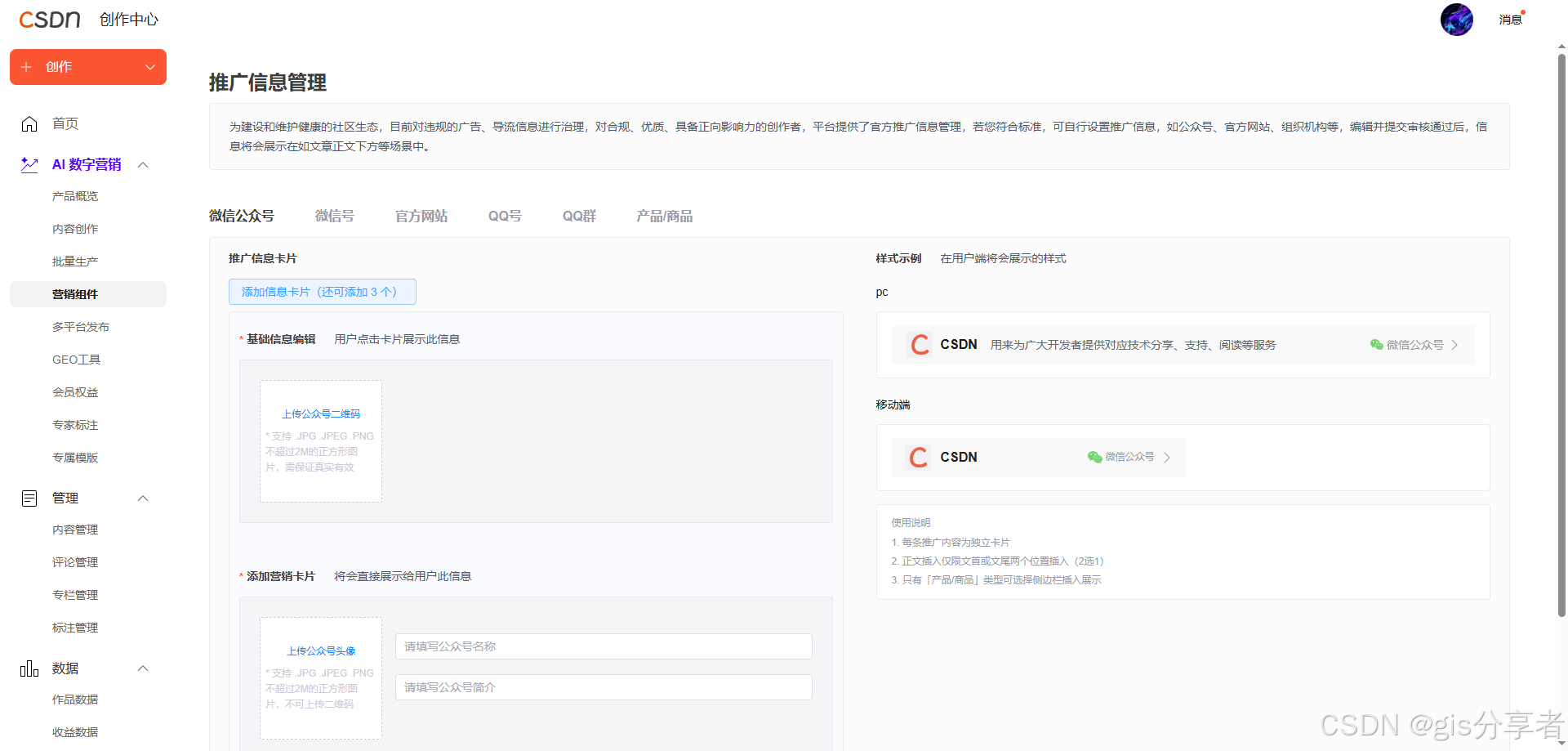Collapse the AI 数字营销 section
Screen dimensions: 1568x751
pyautogui.click(x=143, y=164)
